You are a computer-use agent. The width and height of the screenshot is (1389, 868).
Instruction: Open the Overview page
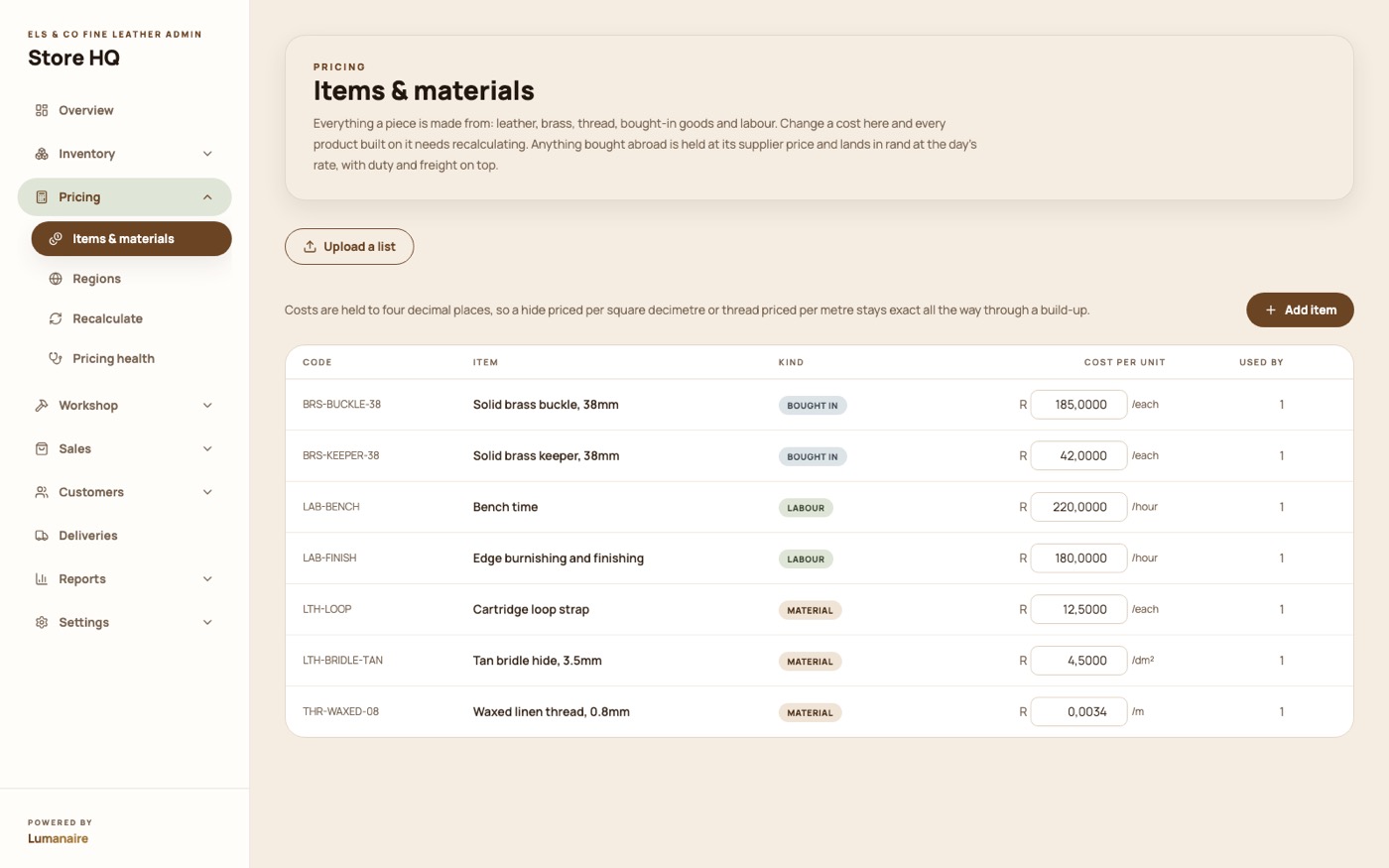[x=124, y=110]
